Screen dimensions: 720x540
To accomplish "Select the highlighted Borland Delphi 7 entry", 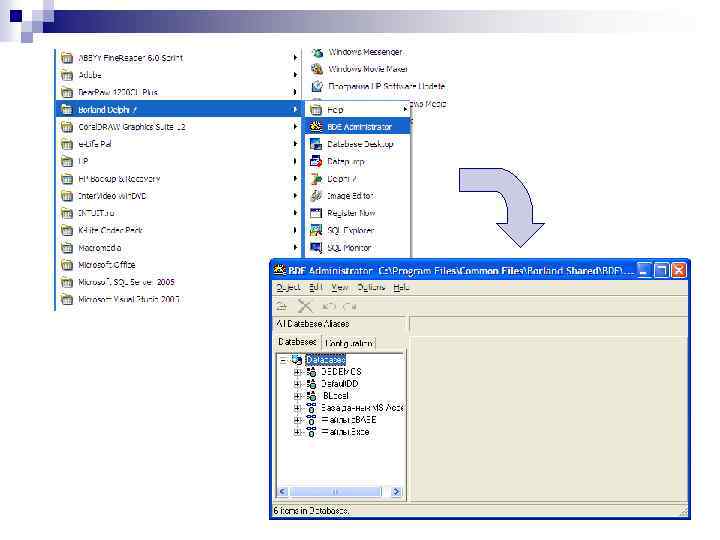I will click(x=178, y=110).
